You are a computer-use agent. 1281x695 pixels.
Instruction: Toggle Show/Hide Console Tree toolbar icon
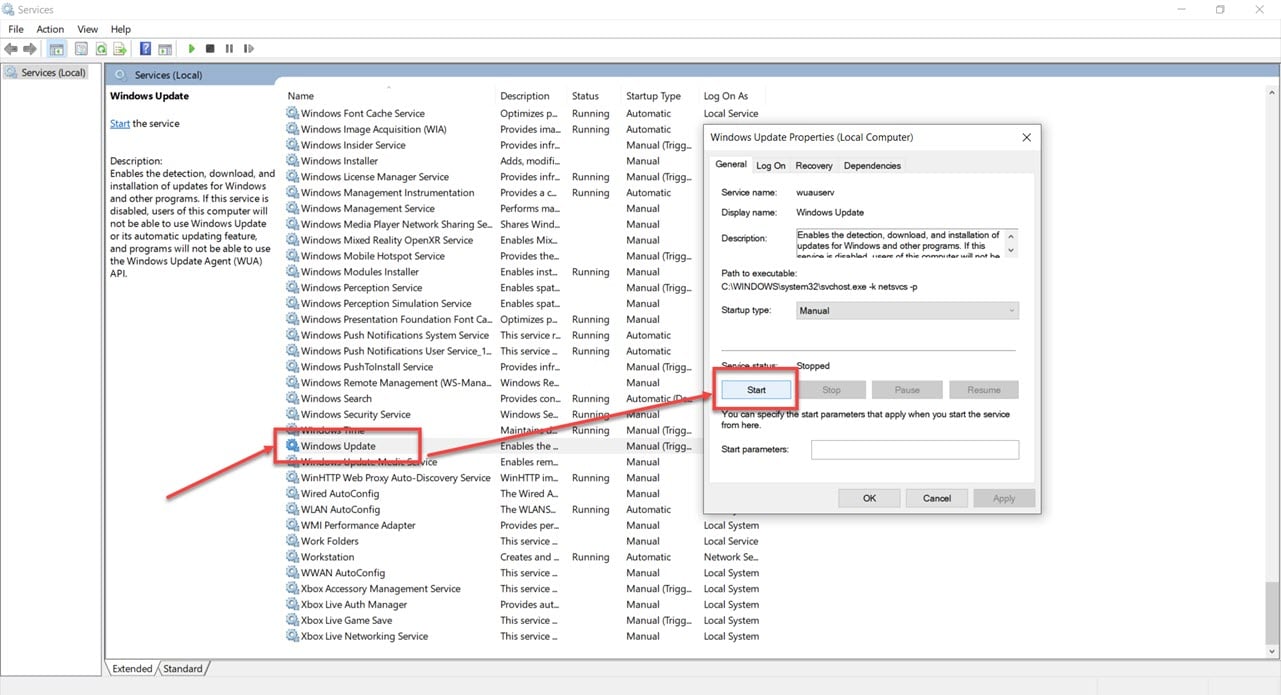pyautogui.click(x=57, y=48)
